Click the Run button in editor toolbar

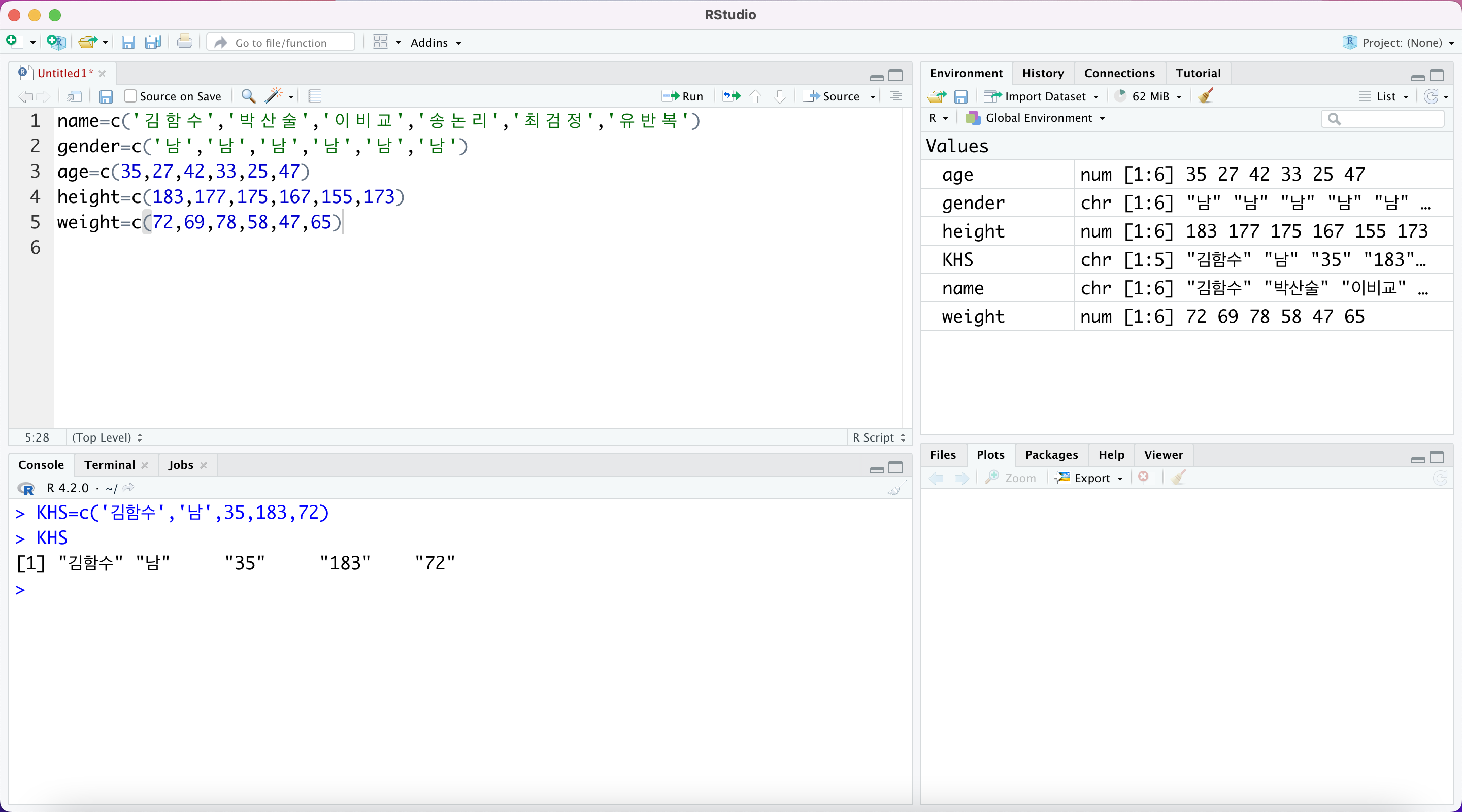pos(683,96)
